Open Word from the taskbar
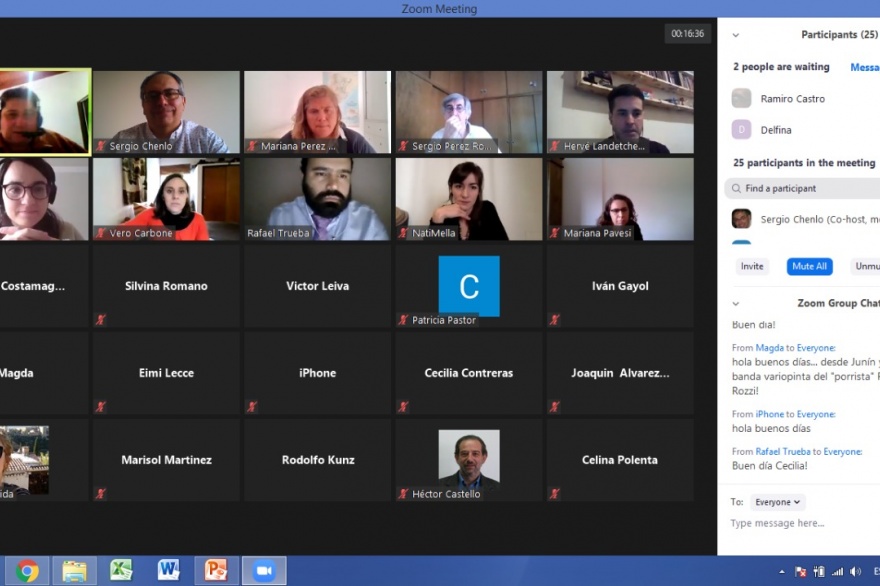This screenshot has width=880, height=586. point(168,570)
